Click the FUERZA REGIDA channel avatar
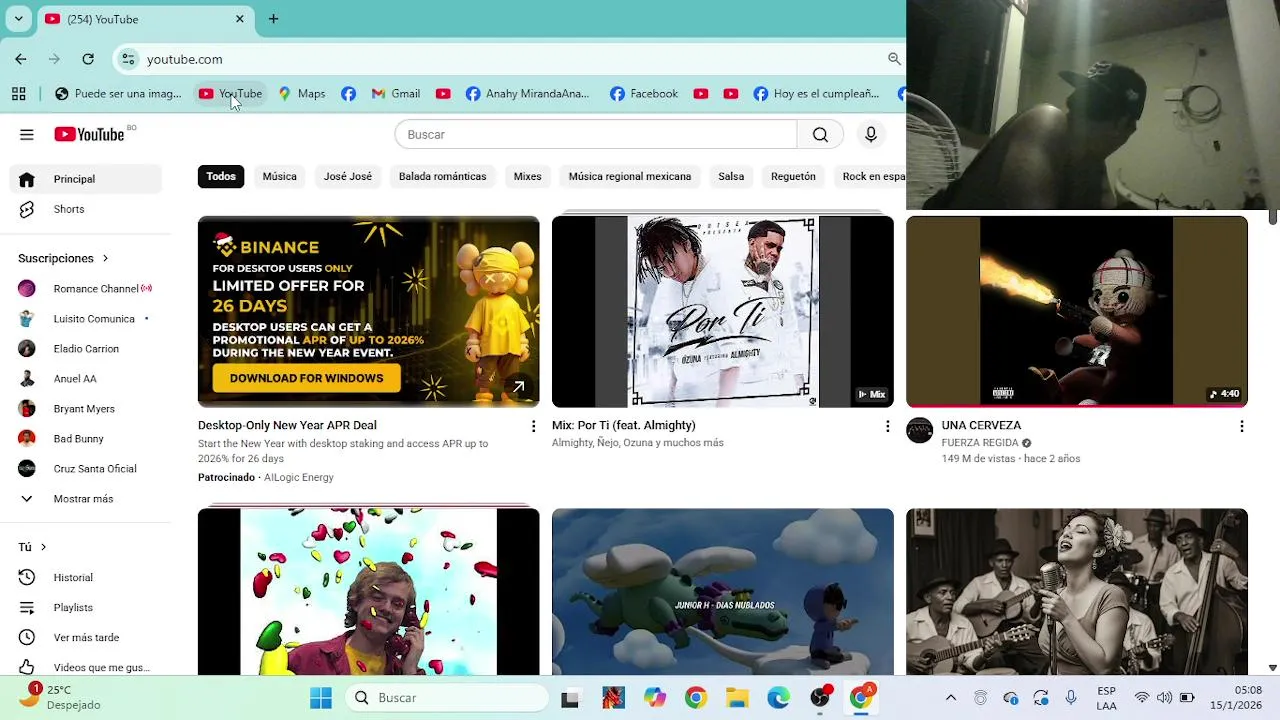This screenshot has height=720, width=1280. pos(919,431)
